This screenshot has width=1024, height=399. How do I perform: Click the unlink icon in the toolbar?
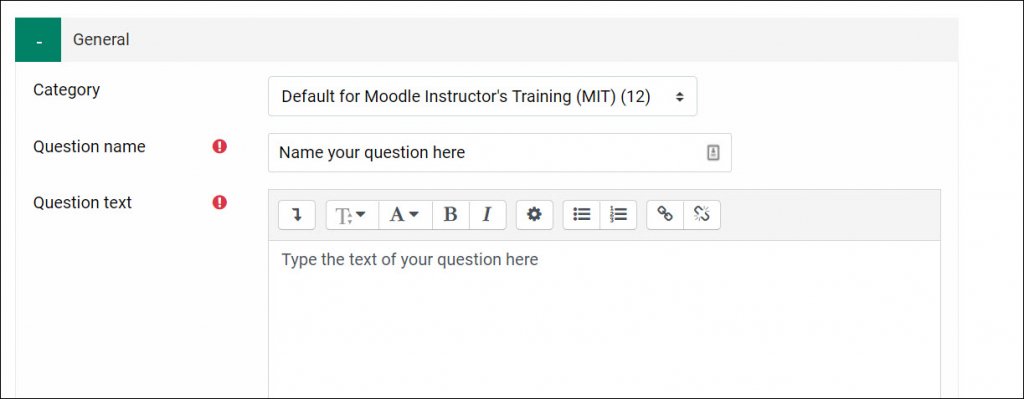click(x=702, y=215)
